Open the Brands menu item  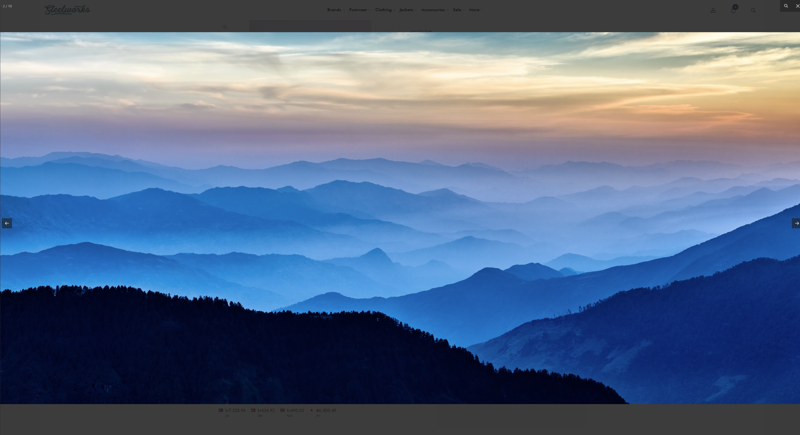point(334,10)
